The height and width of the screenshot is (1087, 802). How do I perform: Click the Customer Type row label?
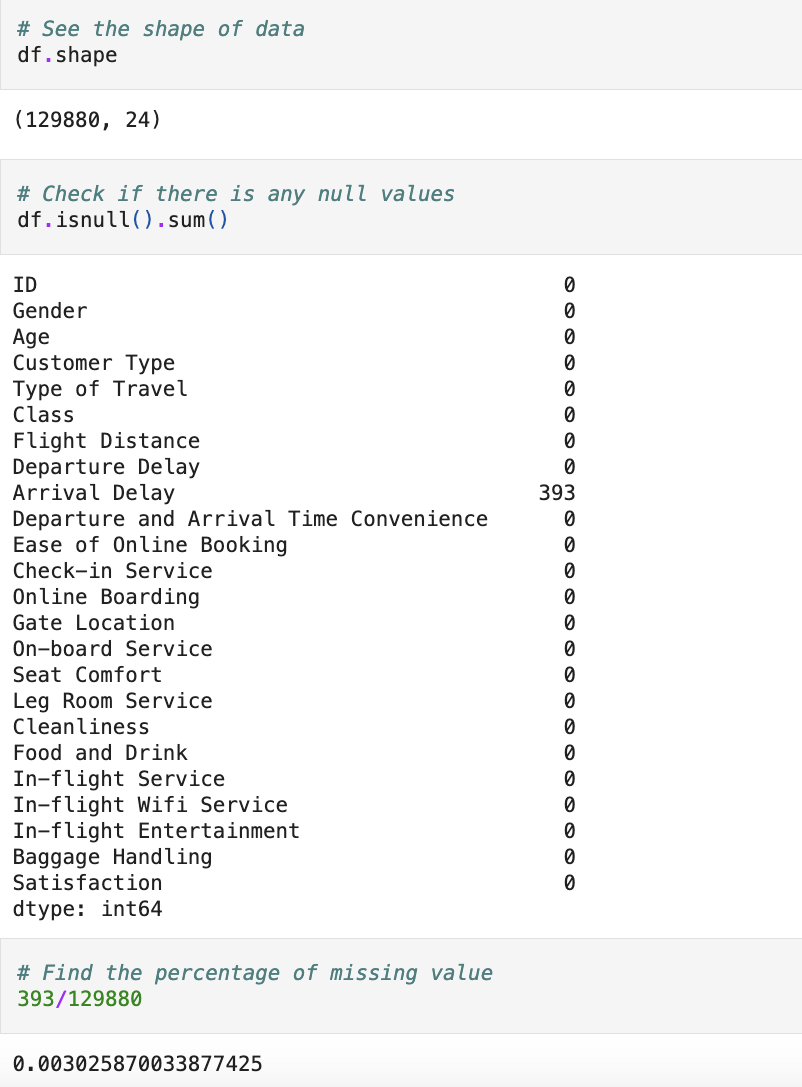(94, 363)
